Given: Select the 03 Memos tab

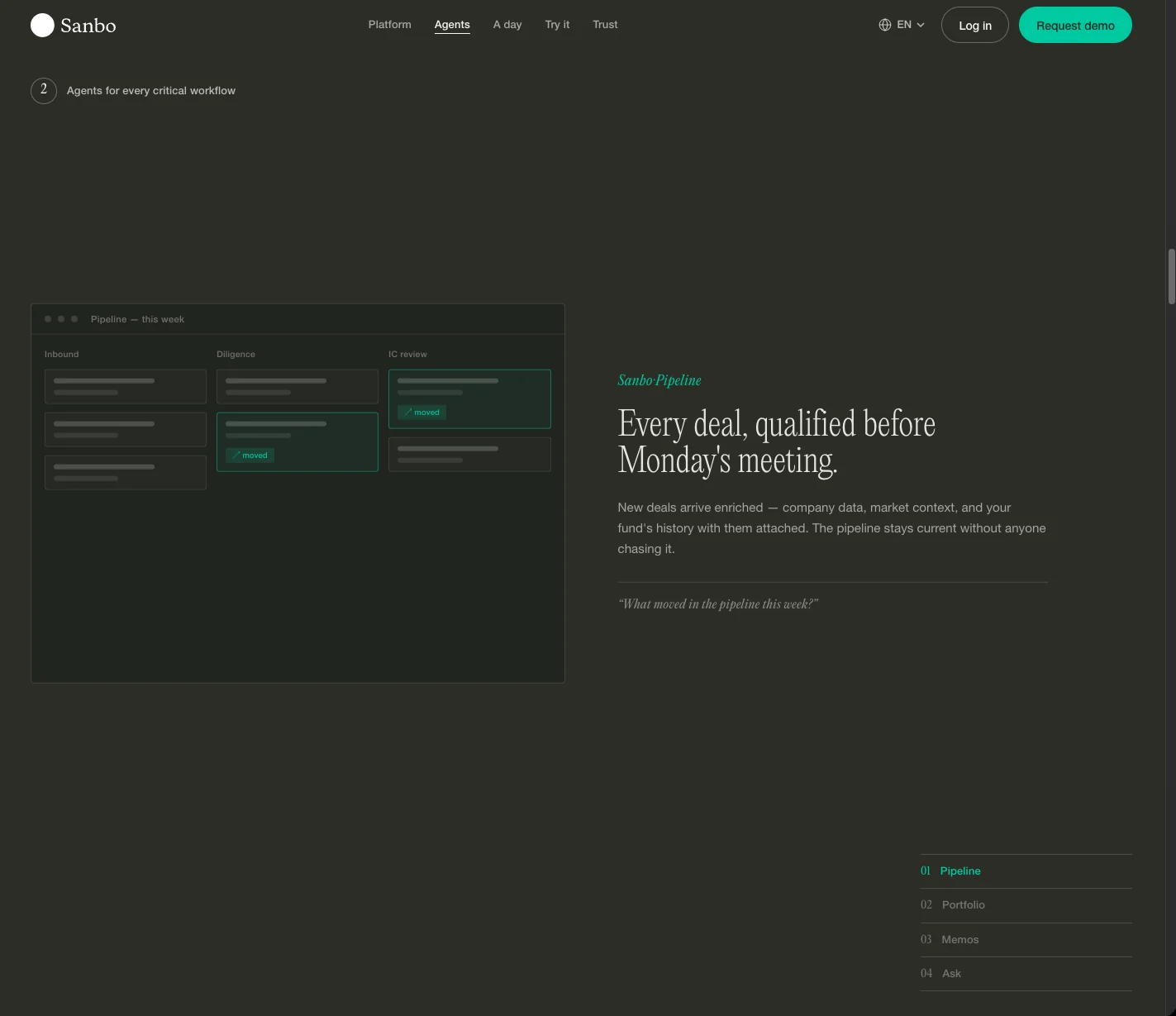Looking at the screenshot, I should (x=1026, y=940).
